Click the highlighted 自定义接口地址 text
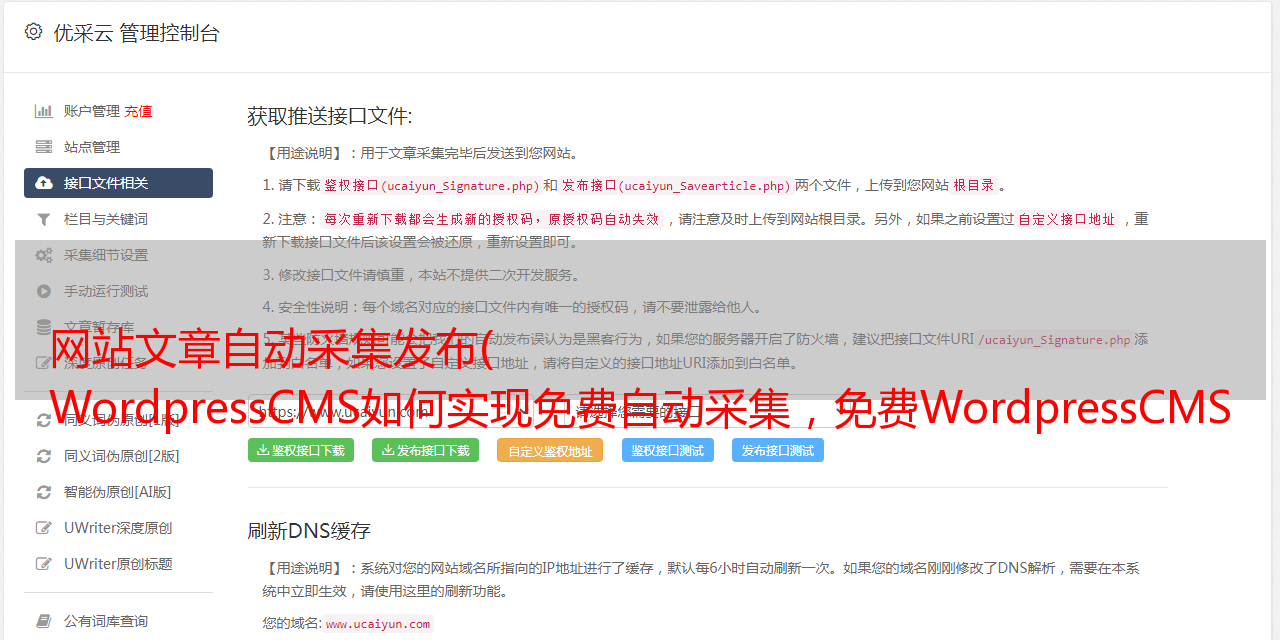This screenshot has height=640, width=1280. click(1067, 219)
